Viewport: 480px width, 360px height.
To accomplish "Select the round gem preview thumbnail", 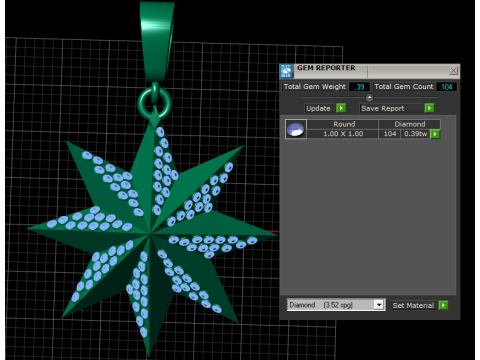I will [296, 129].
